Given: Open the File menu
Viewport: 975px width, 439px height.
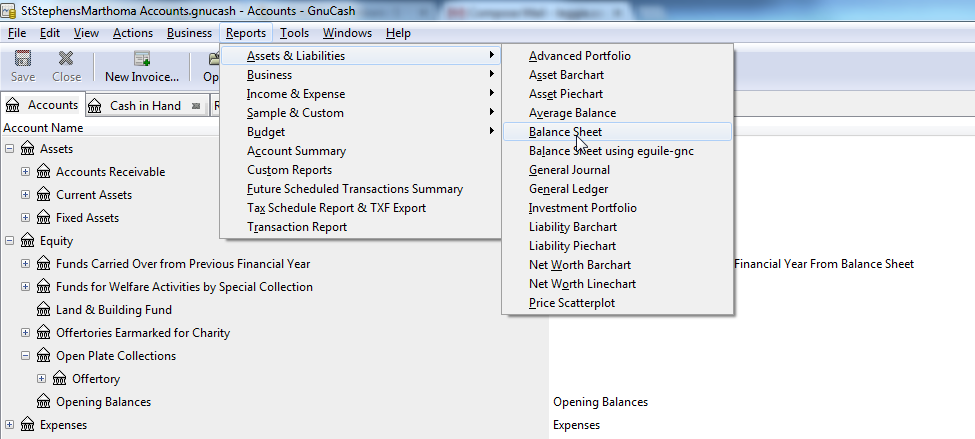Looking at the screenshot, I should tap(17, 33).
